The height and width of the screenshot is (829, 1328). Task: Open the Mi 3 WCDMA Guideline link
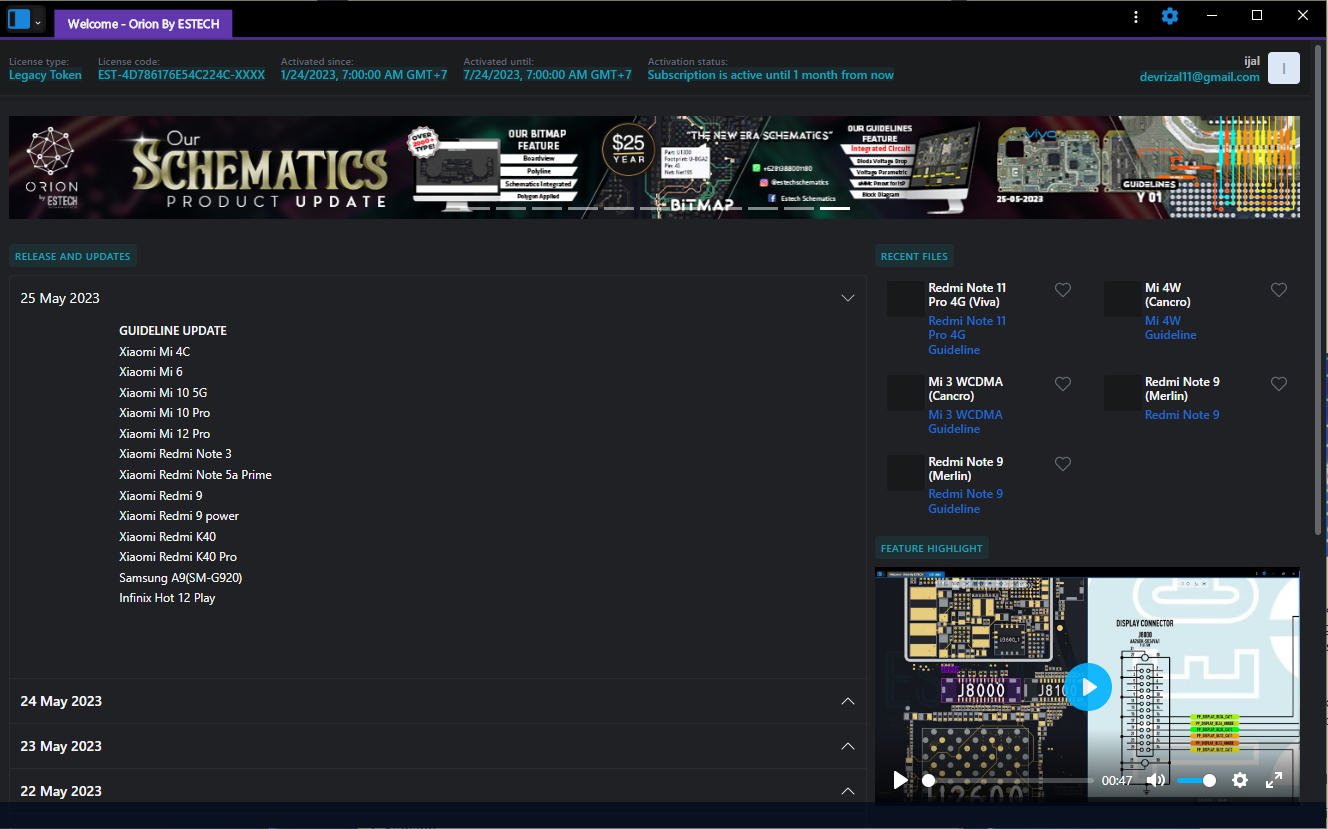click(965, 422)
